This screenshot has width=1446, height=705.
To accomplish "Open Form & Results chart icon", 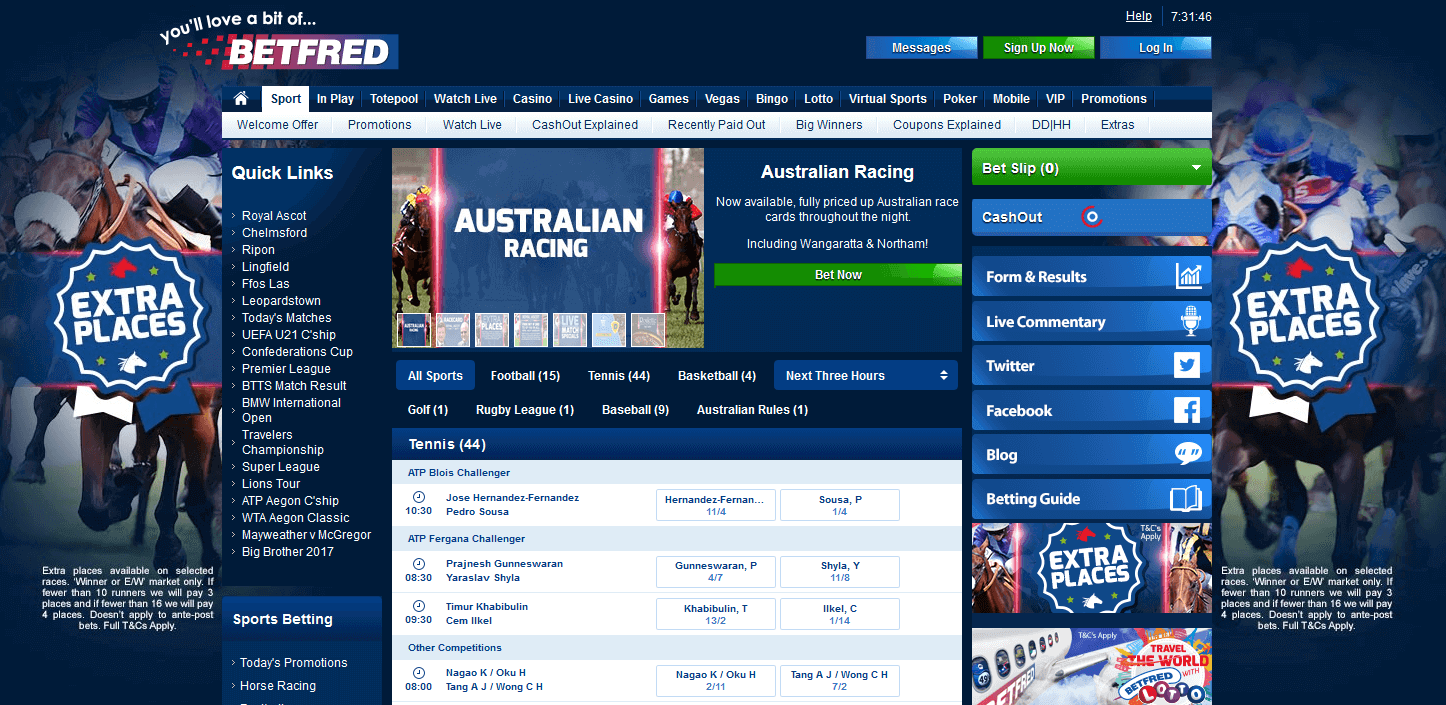I will pyautogui.click(x=1189, y=276).
